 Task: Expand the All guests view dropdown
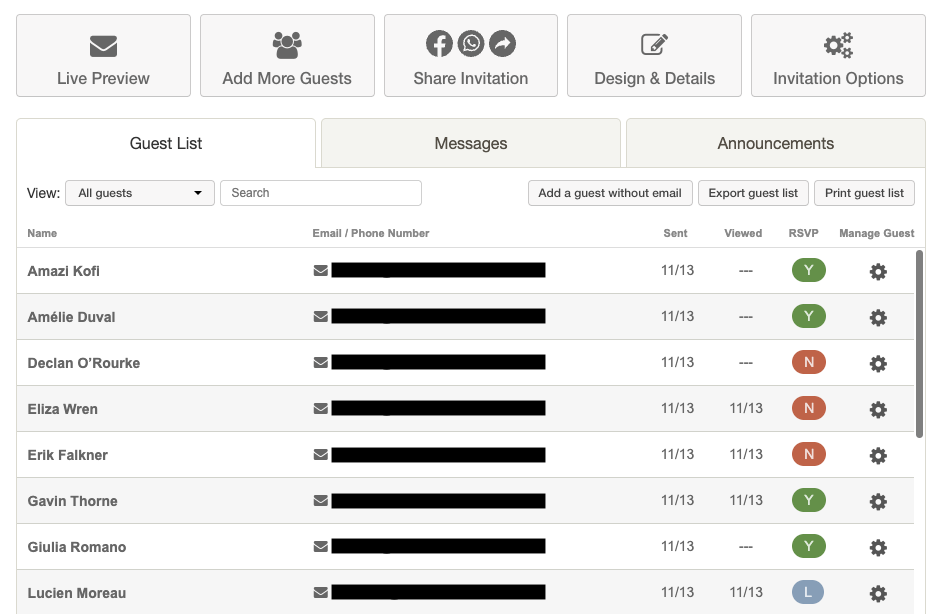click(x=140, y=193)
